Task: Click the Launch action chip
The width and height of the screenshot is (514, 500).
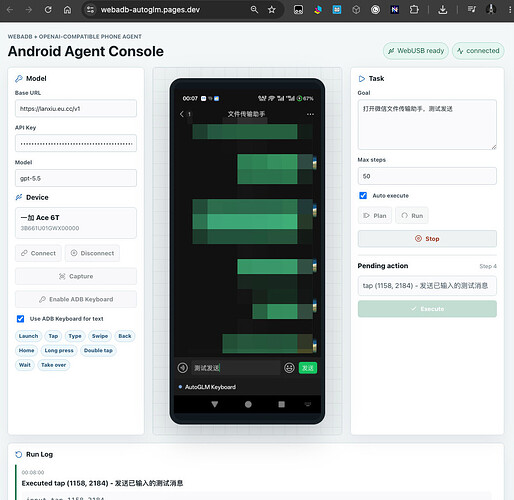Action: click(x=28, y=336)
